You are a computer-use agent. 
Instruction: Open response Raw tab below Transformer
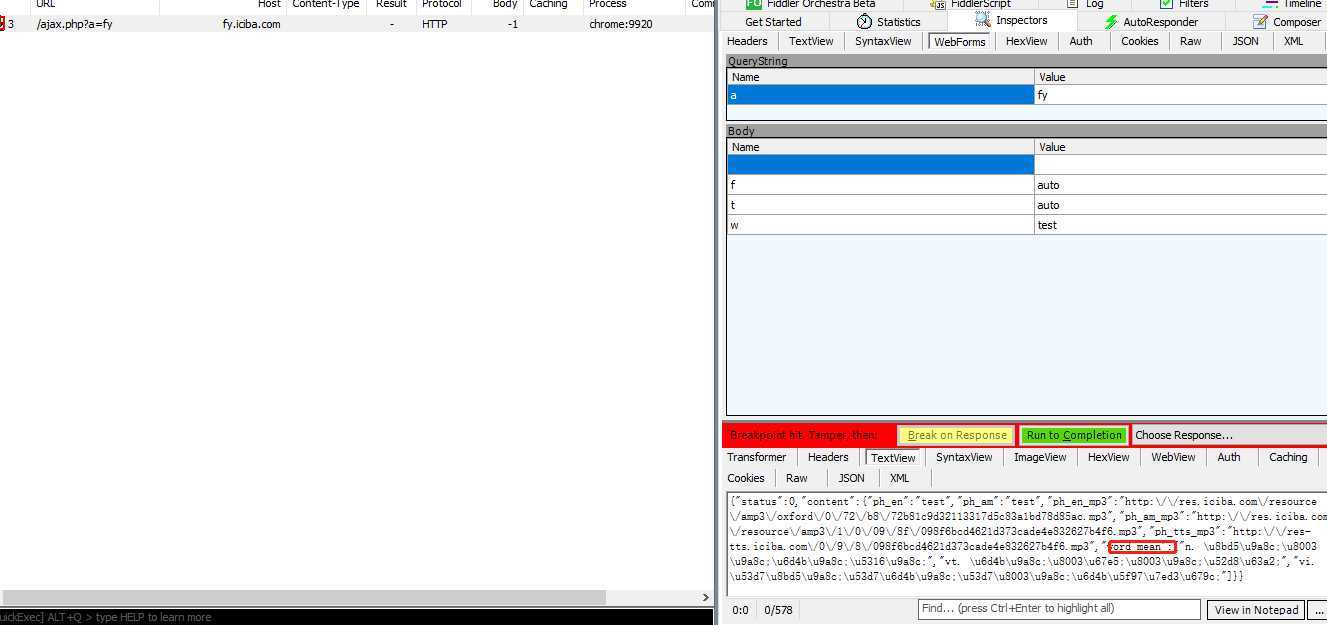[x=797, y=478]
